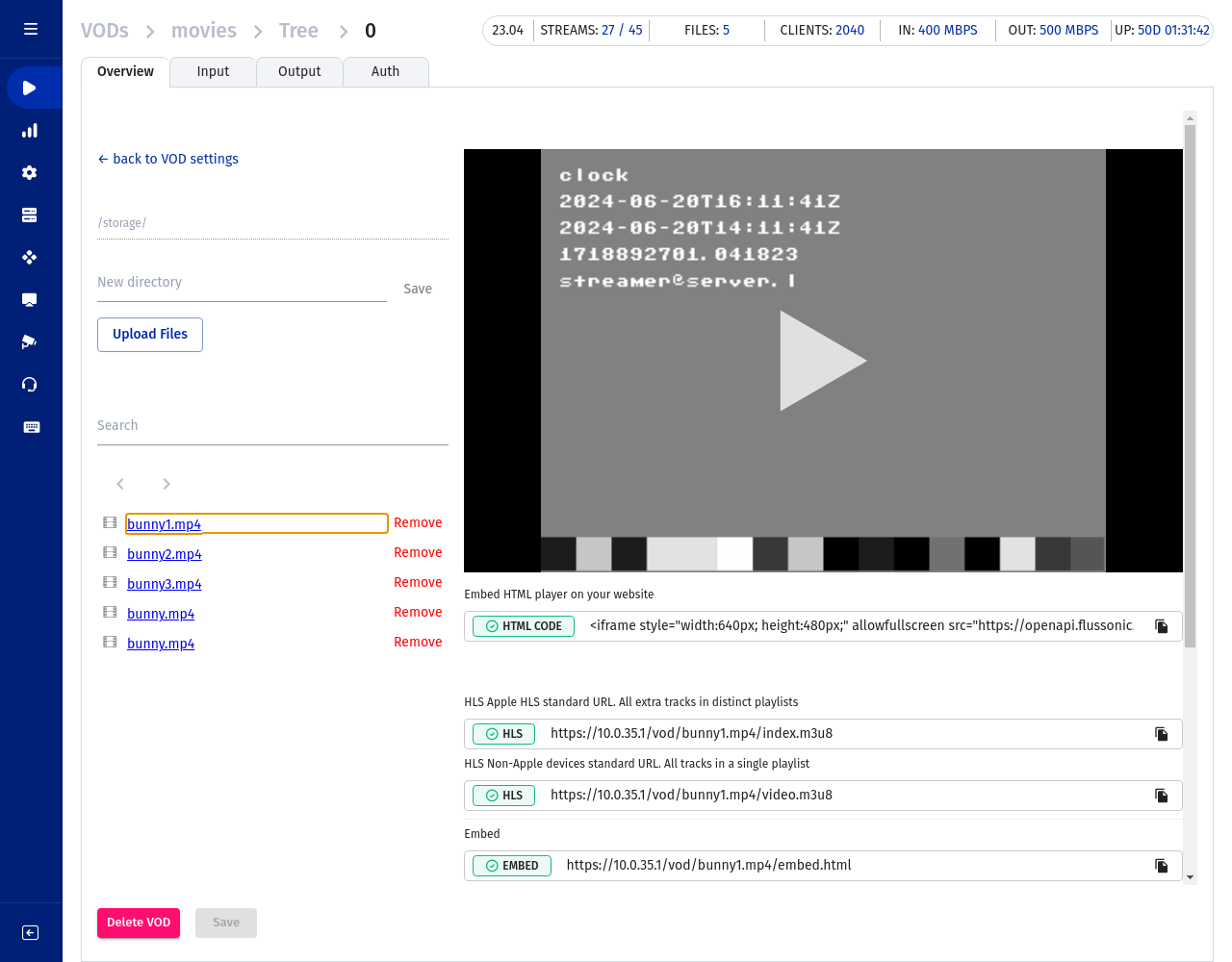Copy the index.m3u8 HLS URL
Image resolution: width=1232 pixels, height=962 pixels.
(x=1161, y=734)
